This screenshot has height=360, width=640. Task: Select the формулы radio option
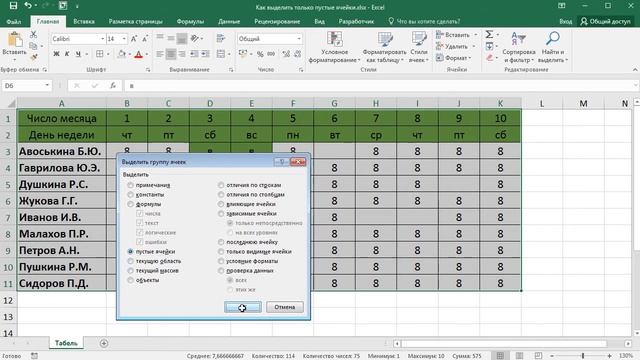[x=130, y=204]
